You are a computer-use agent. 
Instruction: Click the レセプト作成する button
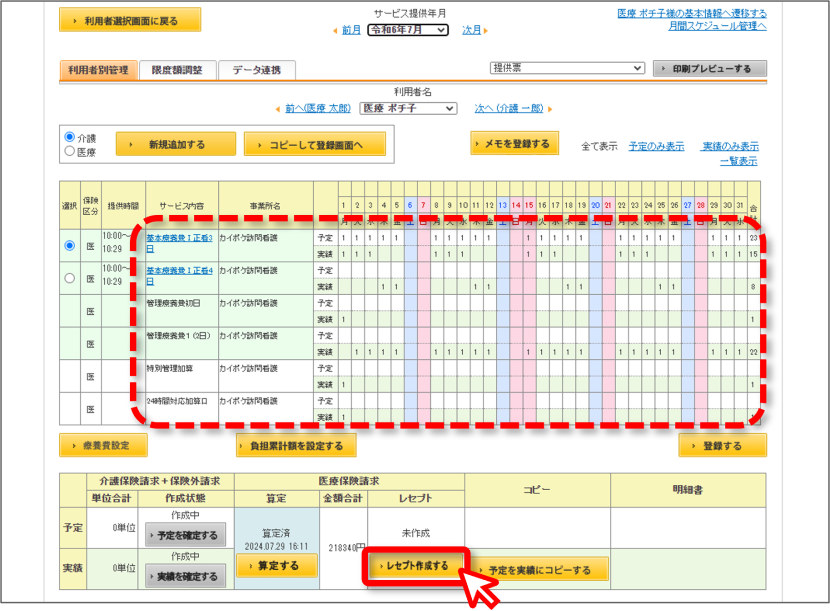pos(416,566)
